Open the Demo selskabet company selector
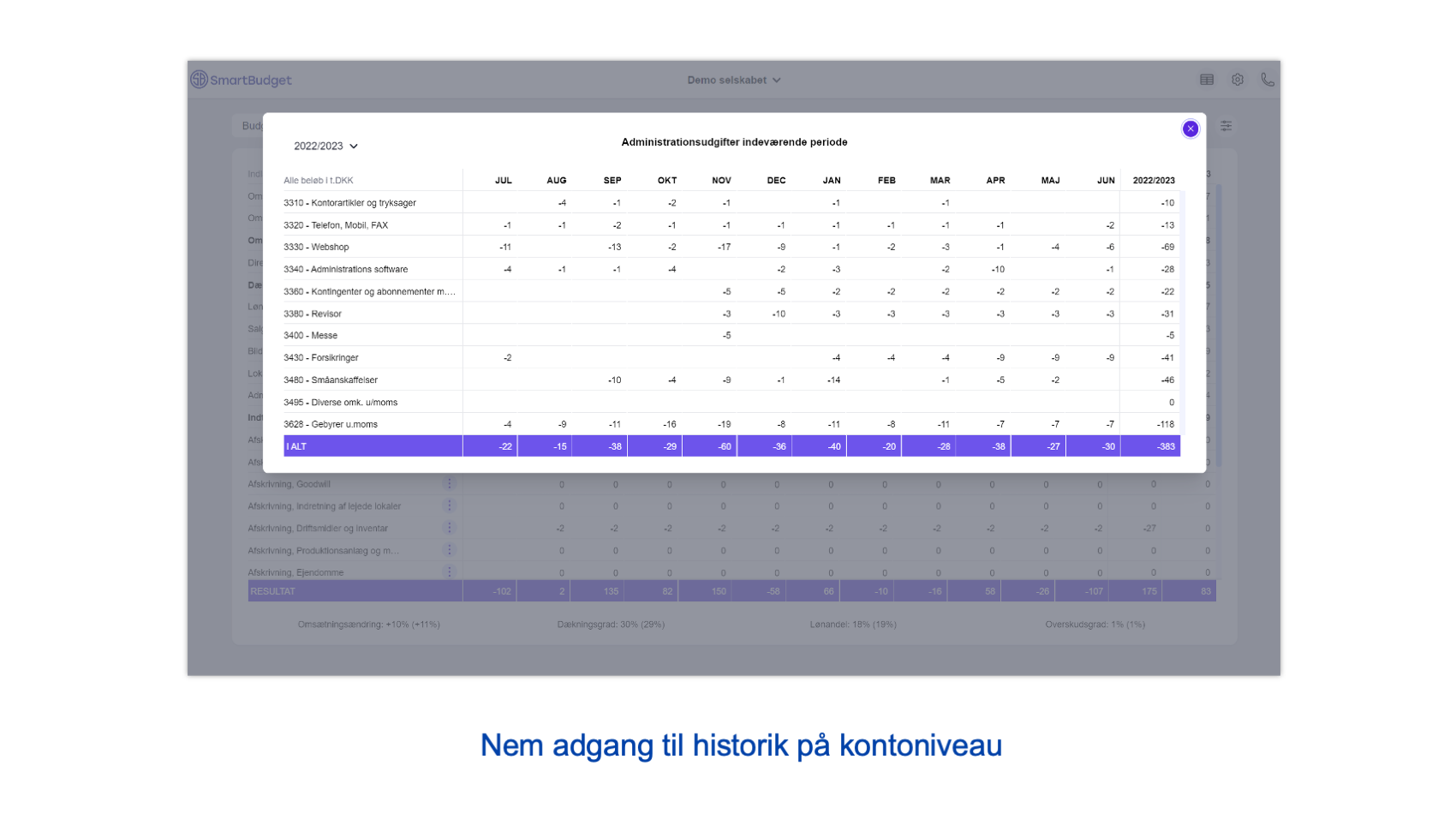This screenshot has height=819, width=1456. (x=734, y=80)
